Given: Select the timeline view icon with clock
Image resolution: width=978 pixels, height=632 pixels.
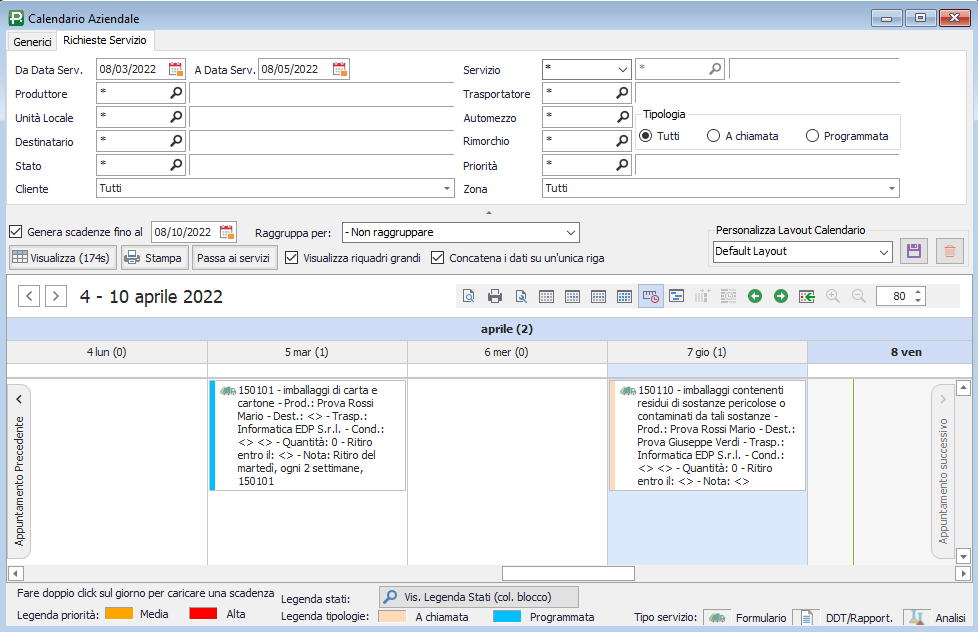Looking at the screenshot, I should tap(650, 296).
